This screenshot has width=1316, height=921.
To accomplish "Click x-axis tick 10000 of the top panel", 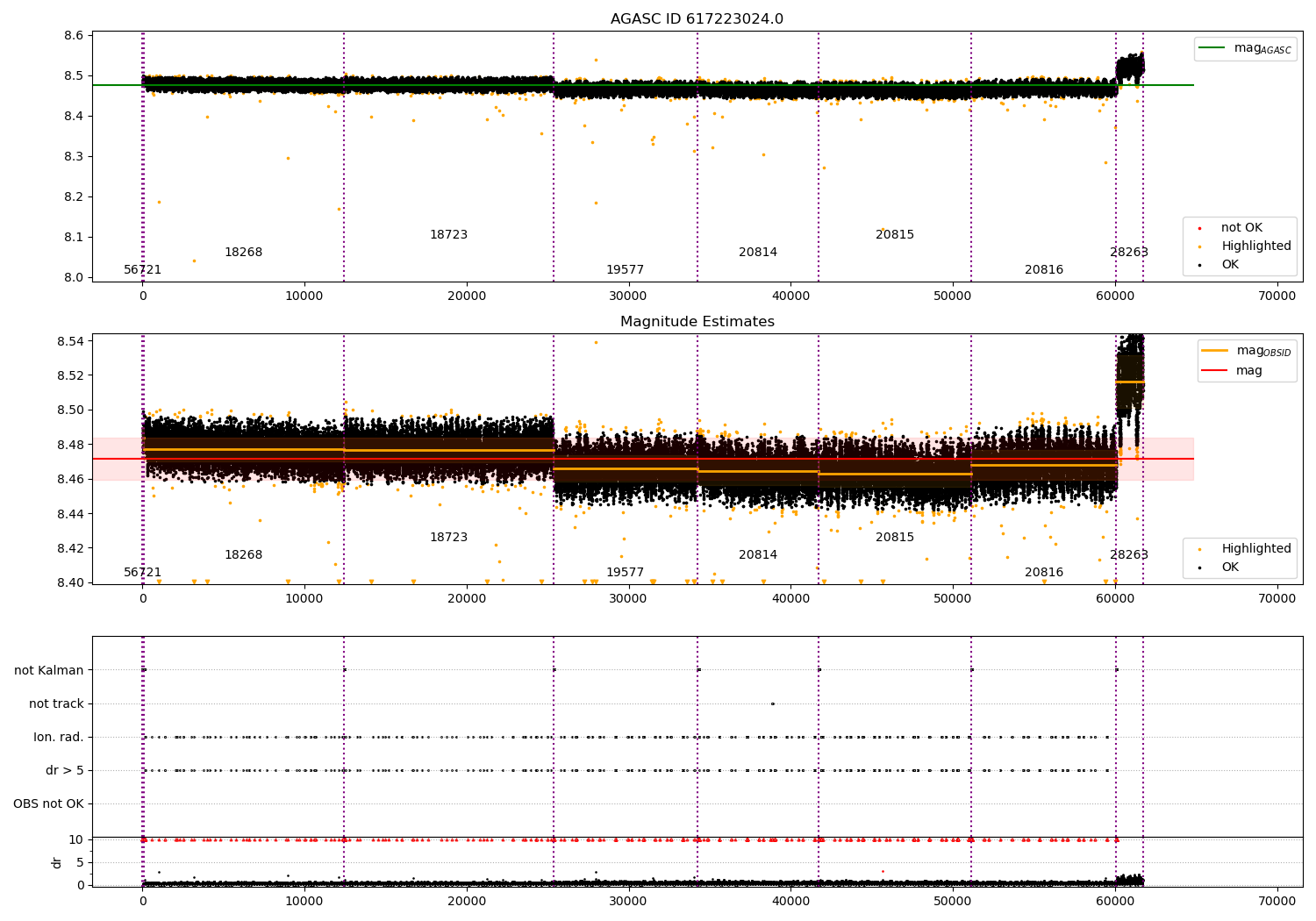I will (x=304, y=296).
